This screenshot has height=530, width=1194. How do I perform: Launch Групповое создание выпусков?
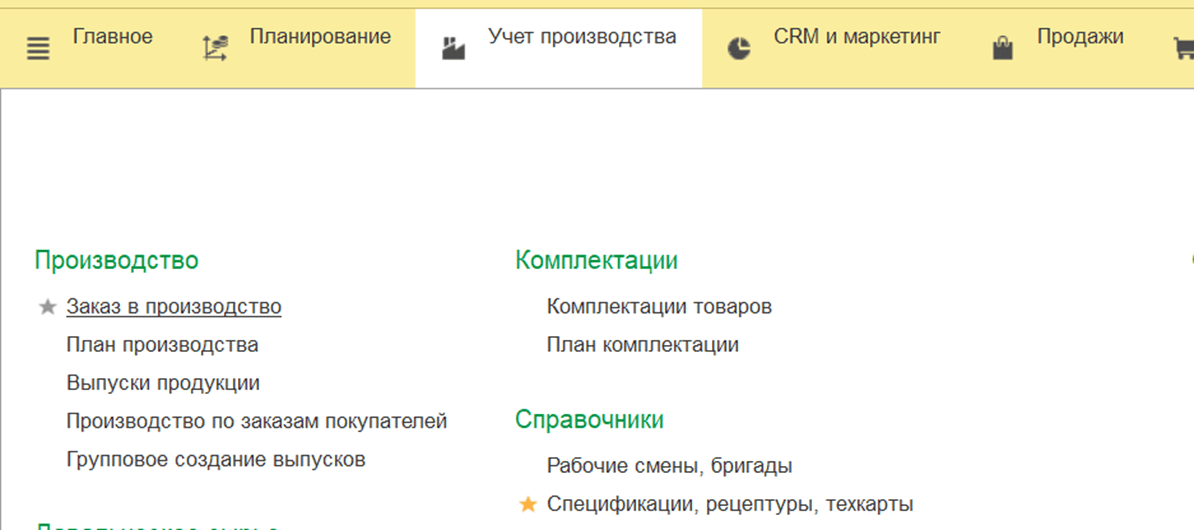tap(216, 460)
